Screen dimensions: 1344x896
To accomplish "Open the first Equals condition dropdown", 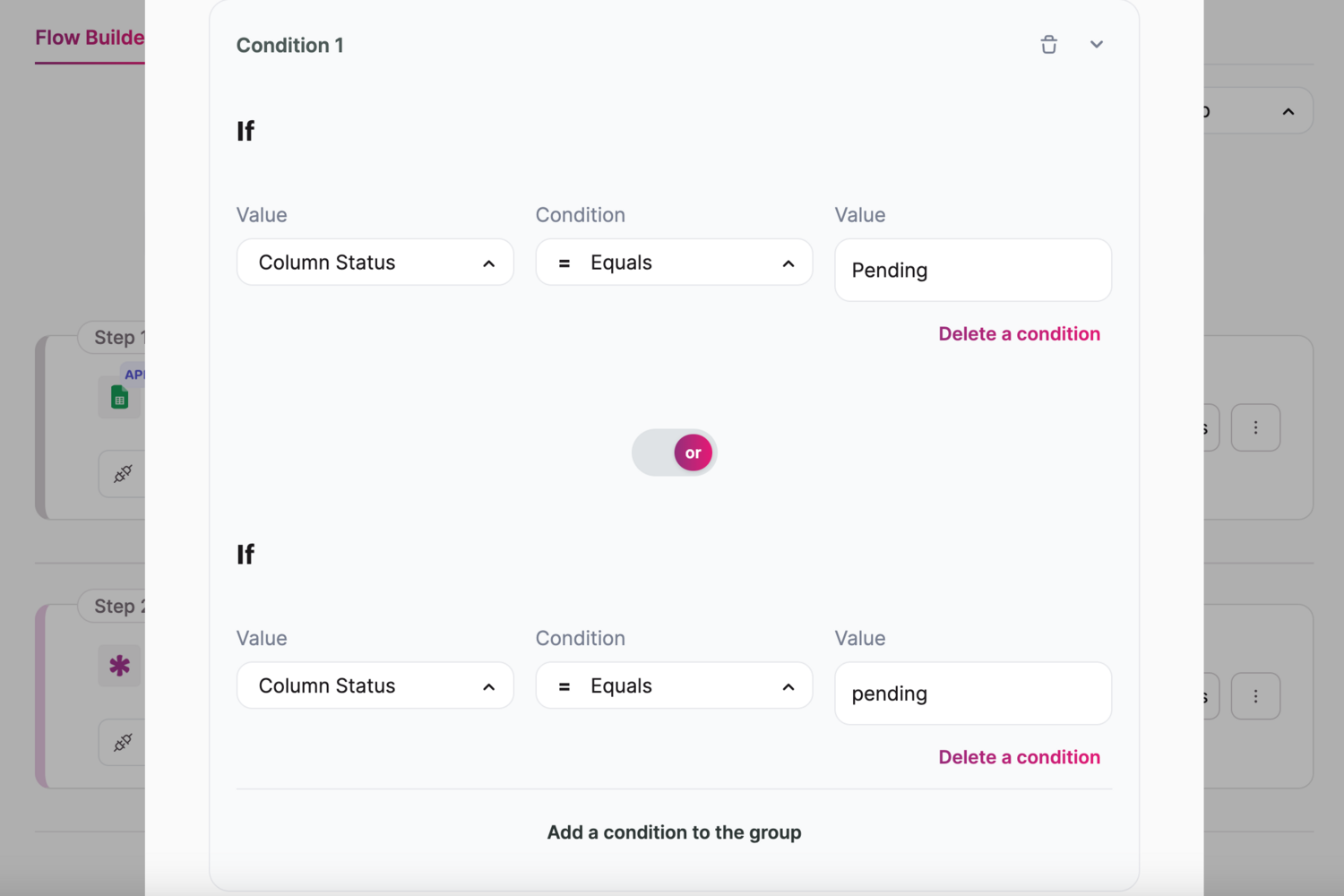I will point(674,263).
